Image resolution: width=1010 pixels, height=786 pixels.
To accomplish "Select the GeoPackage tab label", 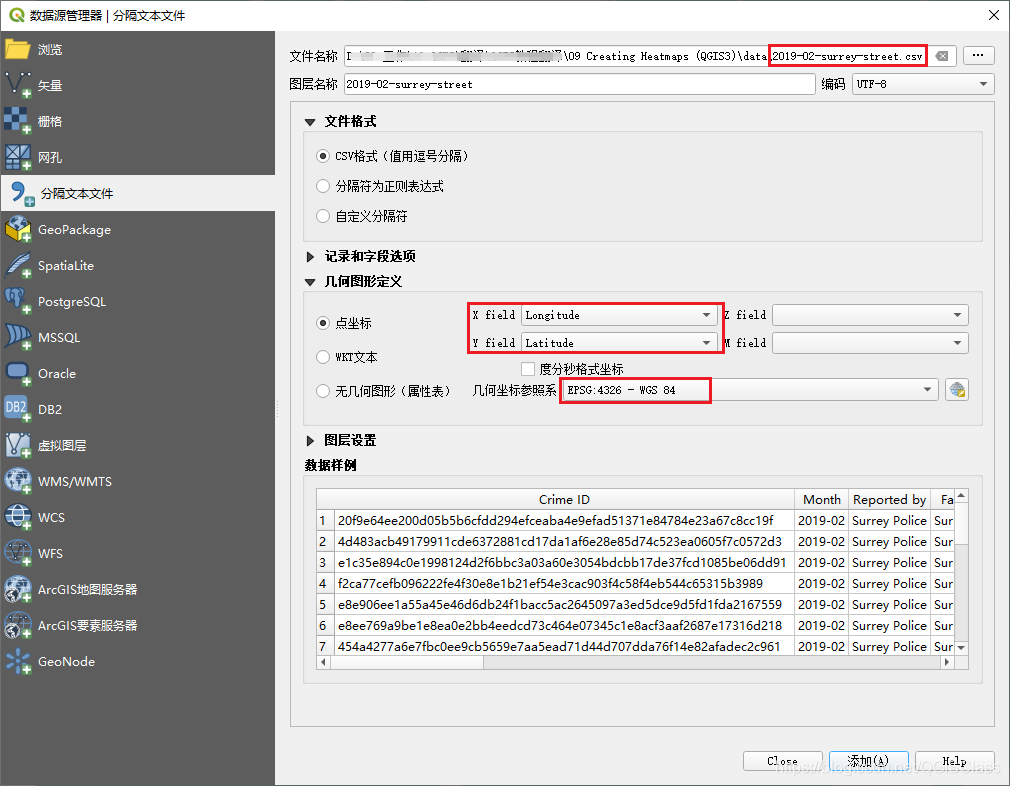I will (x=74, y=229).
